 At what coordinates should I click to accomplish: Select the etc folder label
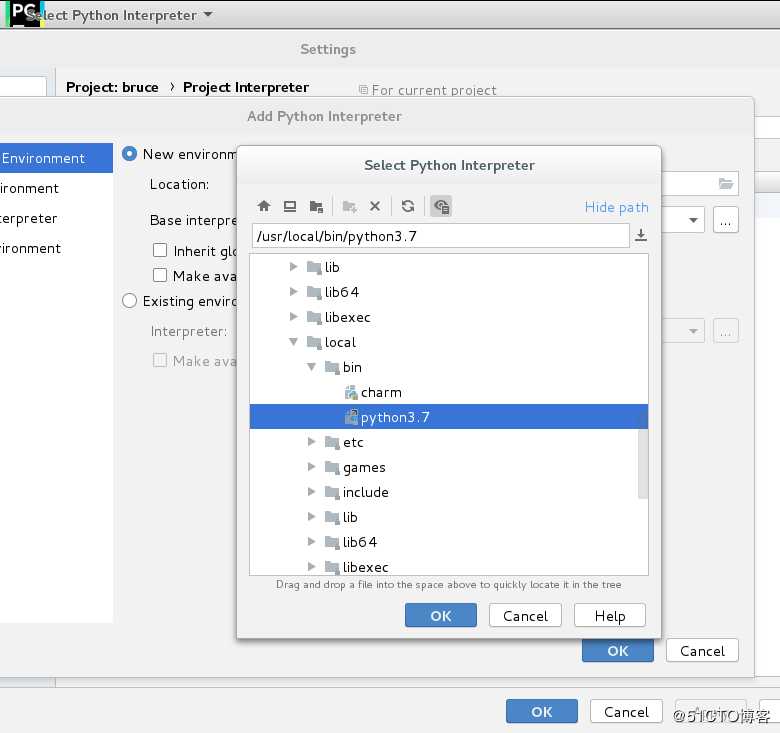pyautogui.click(x=353, y=442)
